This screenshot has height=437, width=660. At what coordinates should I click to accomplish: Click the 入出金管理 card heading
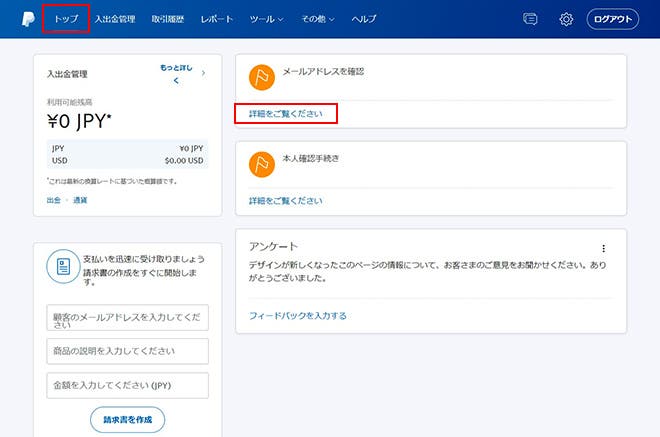tap(67, 74)
